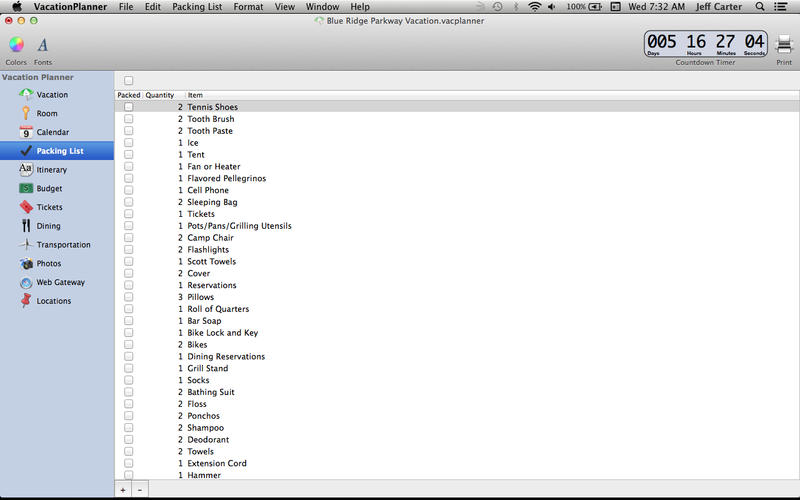Viewport: 800px width, 500px height.
Task: Open Notification Center list icon
Action: (780, 7)
